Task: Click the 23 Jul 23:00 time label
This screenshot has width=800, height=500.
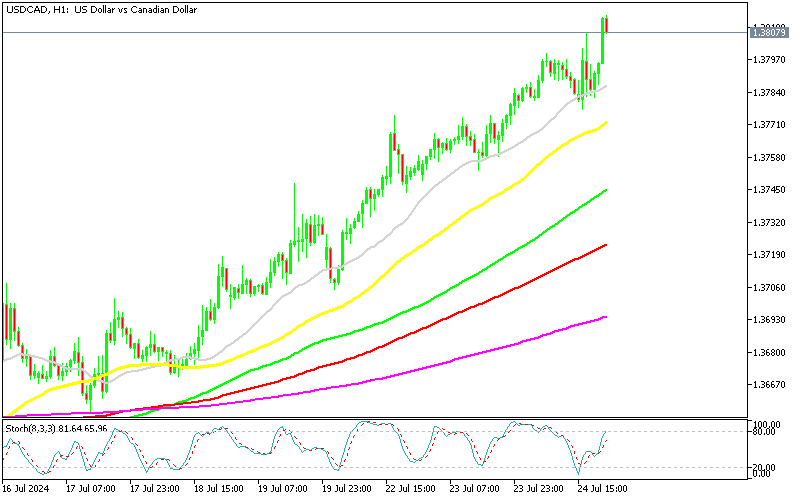Action: pyautogui.click(x=539, y=489)
